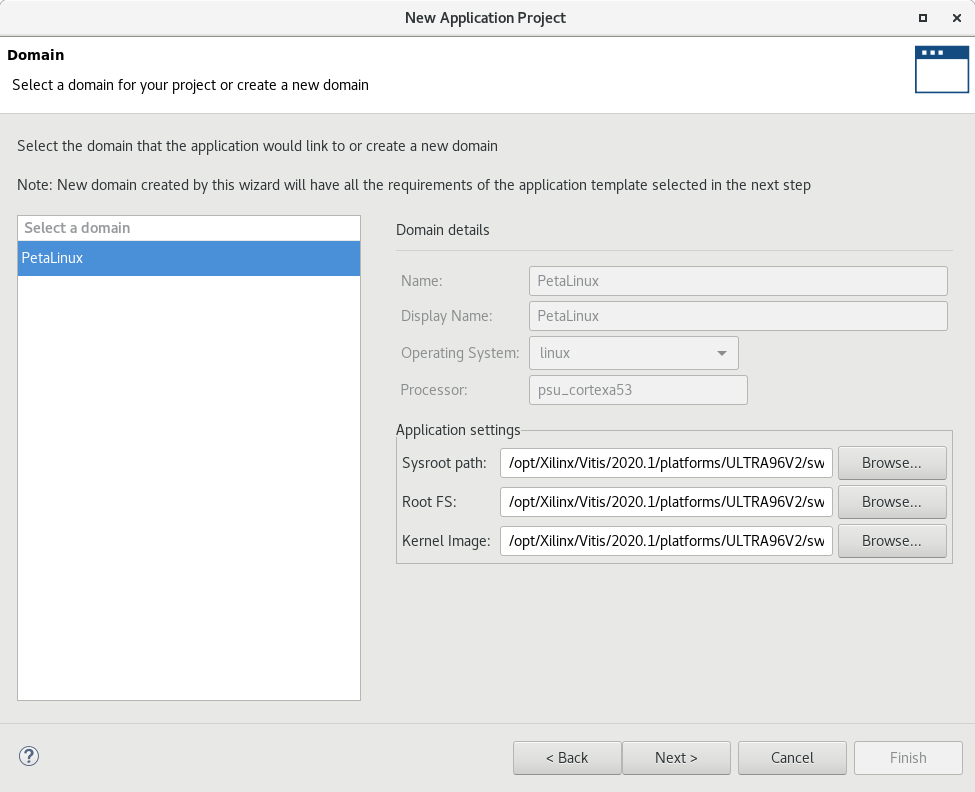The width and height of the screenshot is (975, 792).
Task: Focus the Root FS path field
Action: coord(666,502)
